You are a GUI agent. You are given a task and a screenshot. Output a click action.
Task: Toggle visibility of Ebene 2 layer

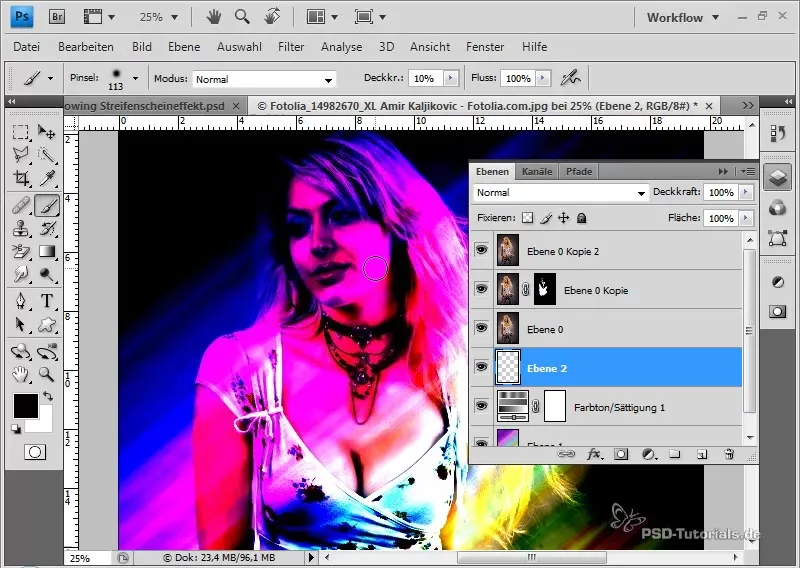pos(481,366)
